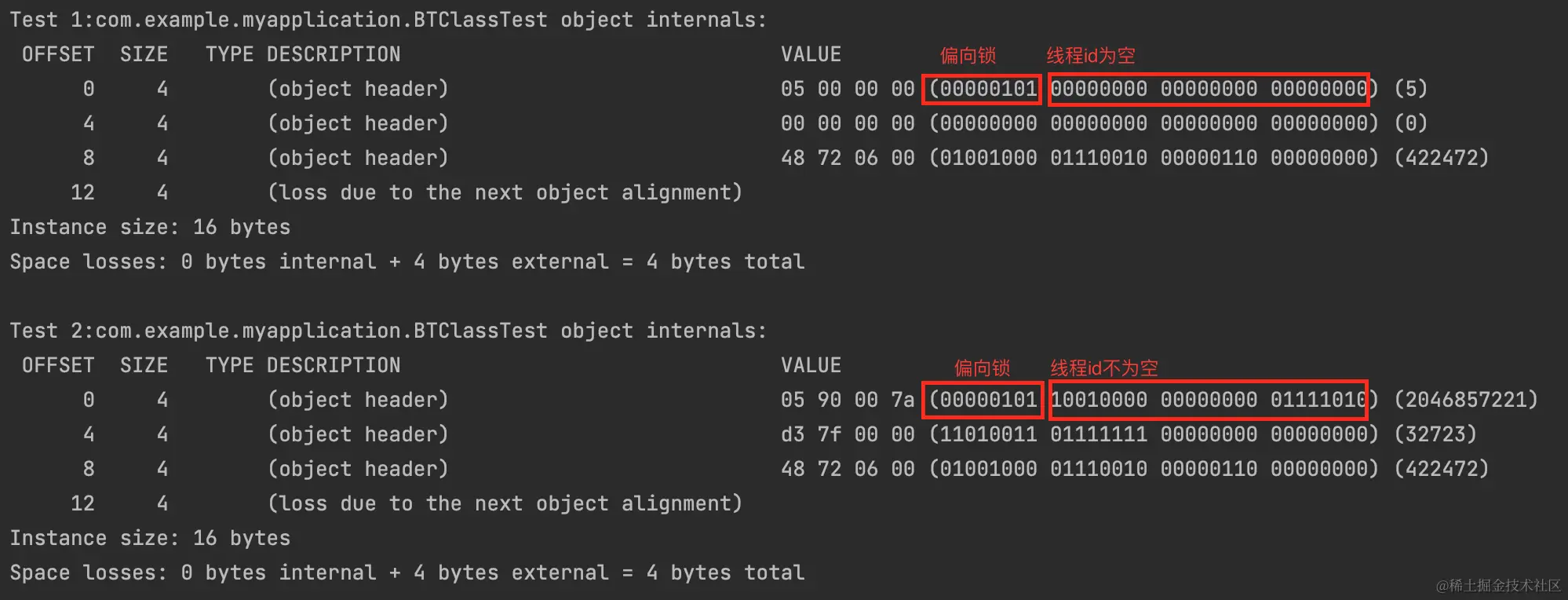Viewport: 1568px width, 600px height.
Task: Click the value '(2046857221)' in Test 2
Action: pos(1465,400)
